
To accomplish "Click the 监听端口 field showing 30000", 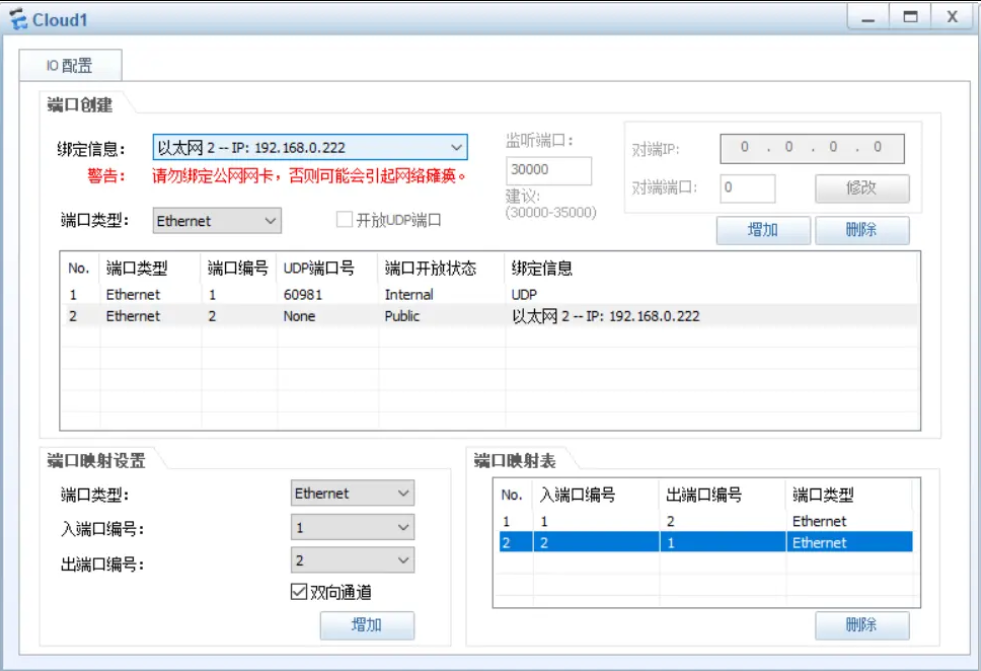I will [x=548, y=170].
